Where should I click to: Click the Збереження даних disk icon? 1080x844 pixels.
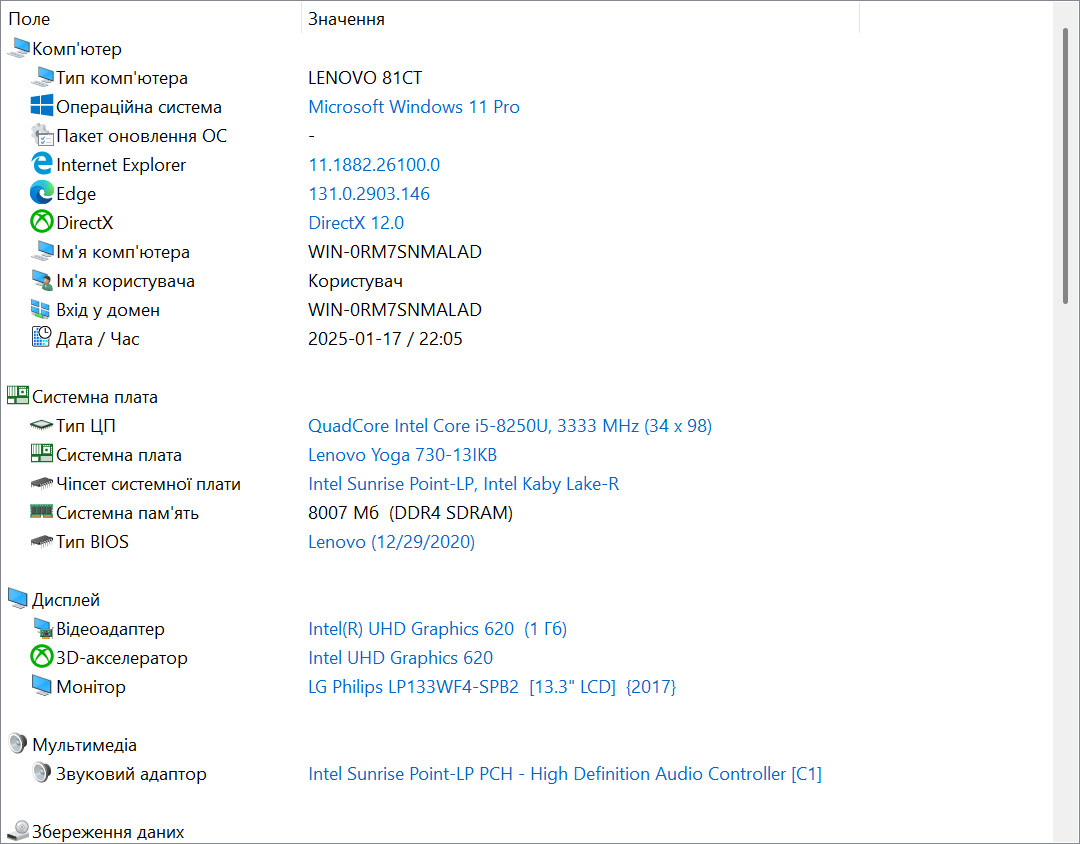coord(18,831)
